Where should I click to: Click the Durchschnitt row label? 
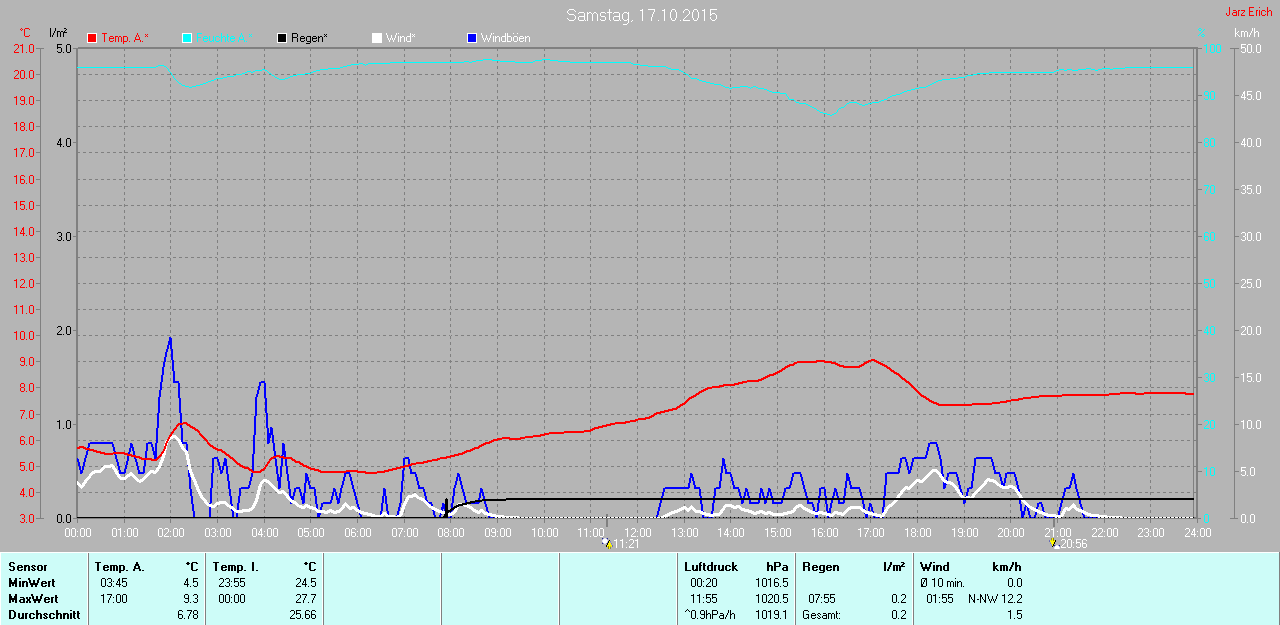point(43,615)
